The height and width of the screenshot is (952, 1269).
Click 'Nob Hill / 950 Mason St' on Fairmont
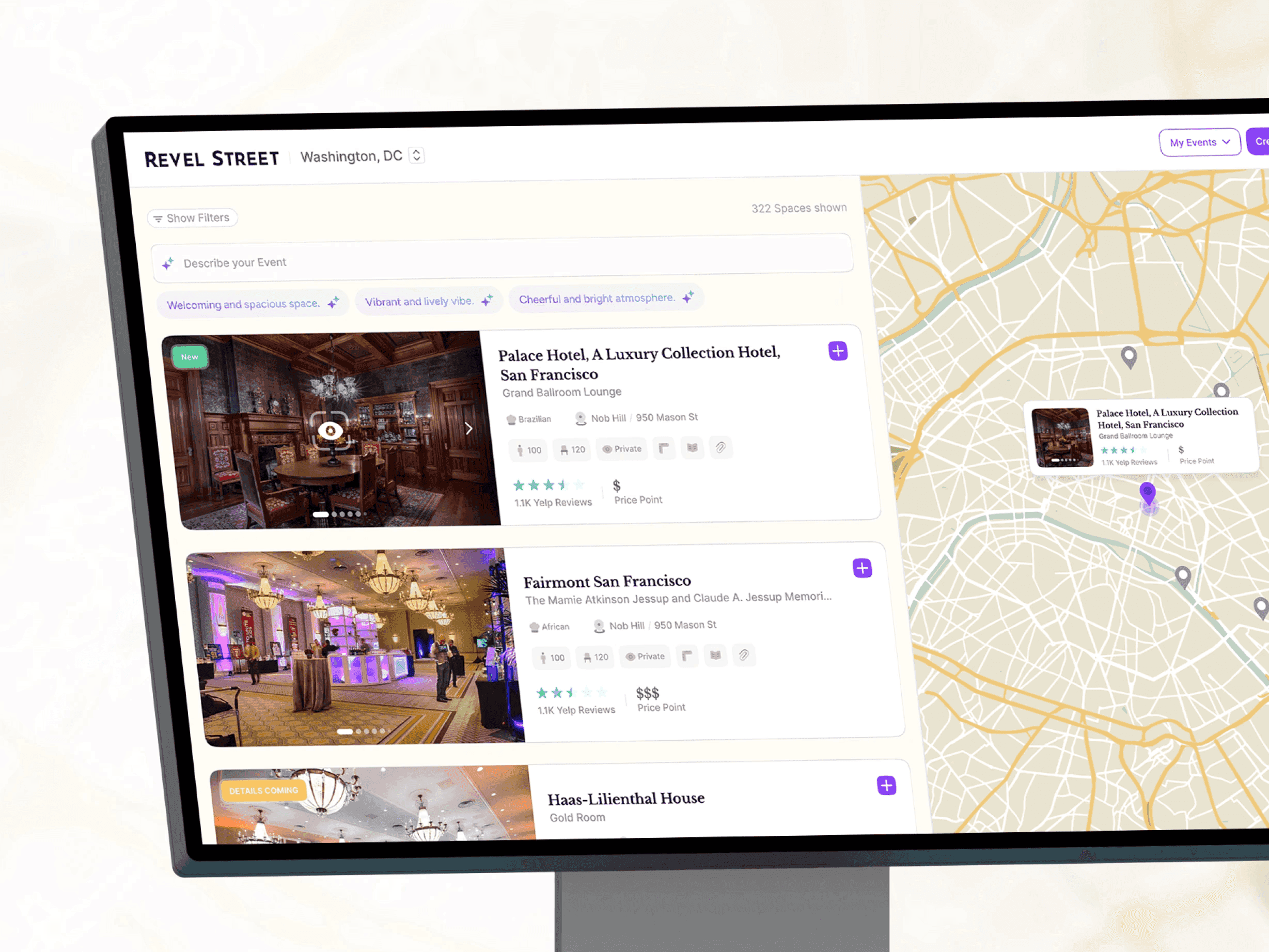(655, 626)
